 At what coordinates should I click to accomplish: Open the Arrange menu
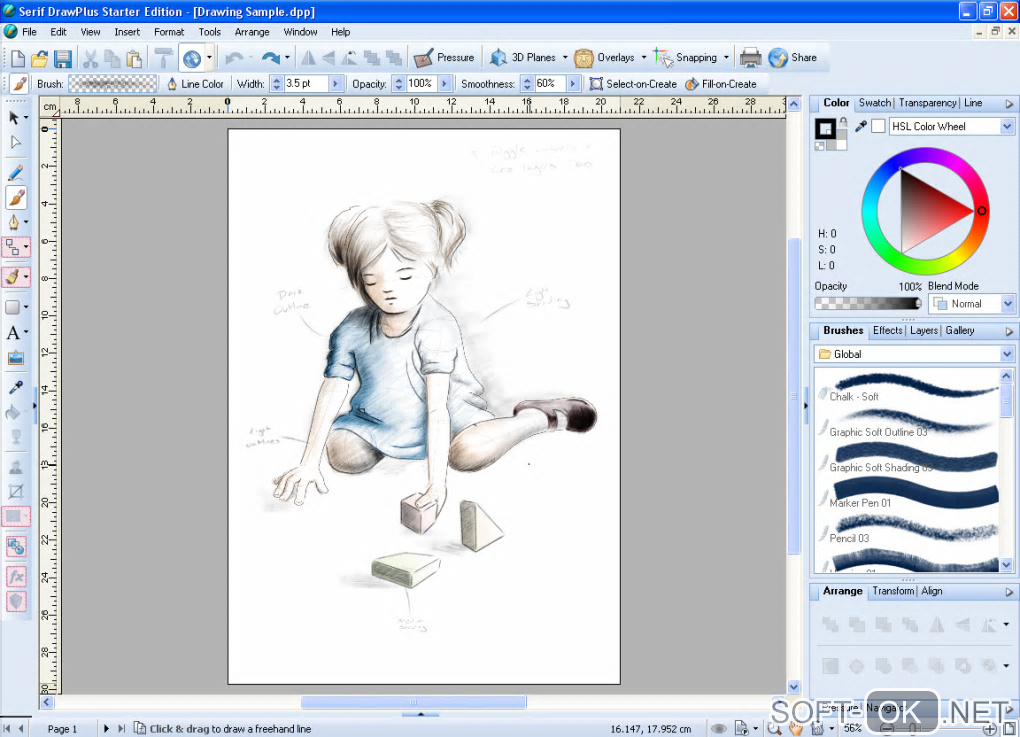point(252,32)
